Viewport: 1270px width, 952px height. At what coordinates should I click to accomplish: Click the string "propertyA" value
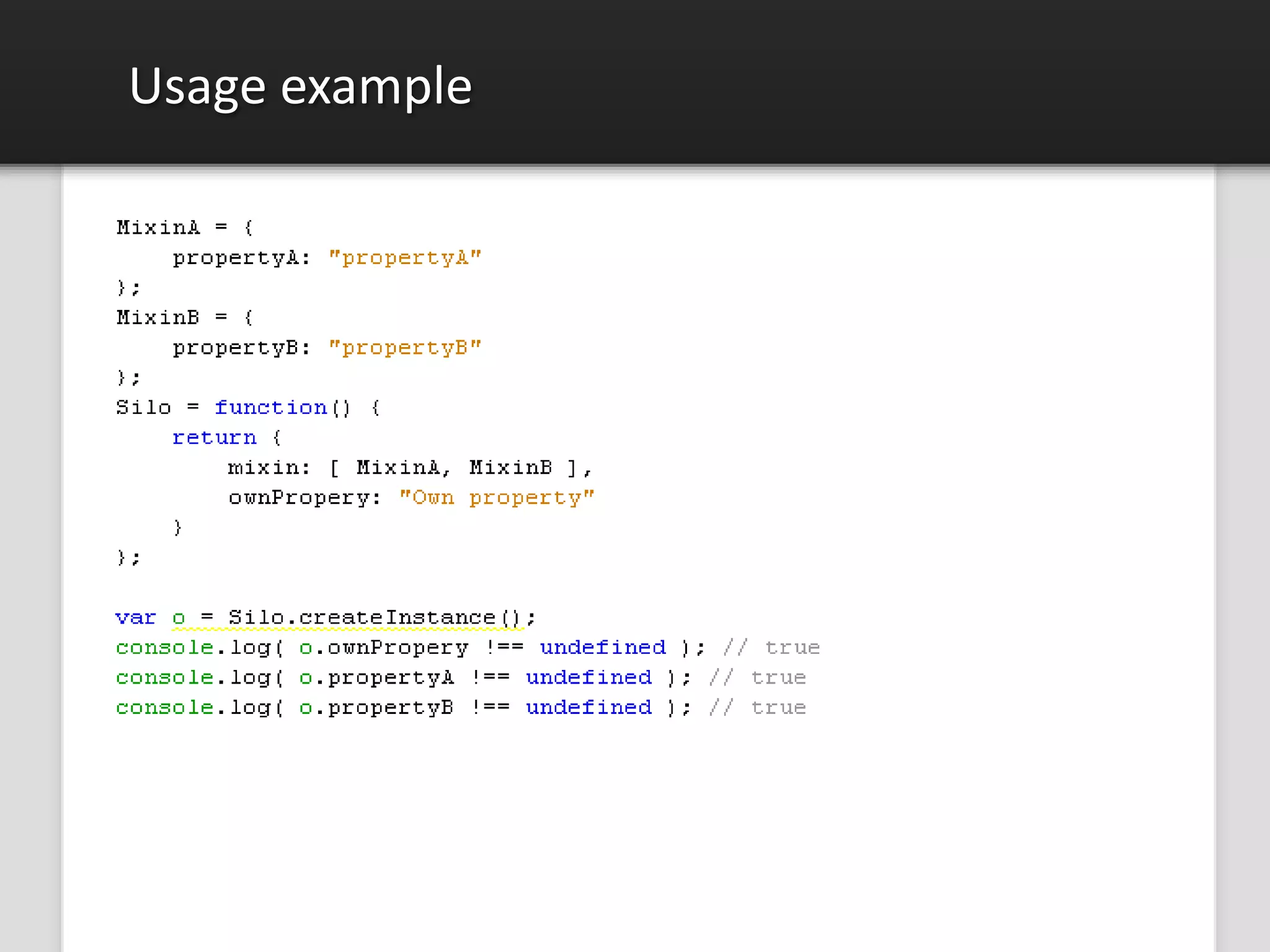[x=405, y=258]
